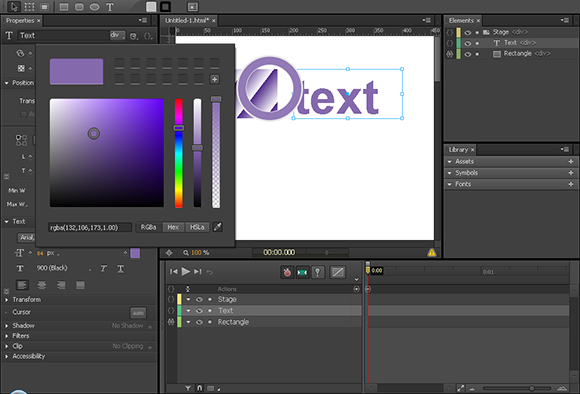Select the Ellipse tool

click(94, 7)
